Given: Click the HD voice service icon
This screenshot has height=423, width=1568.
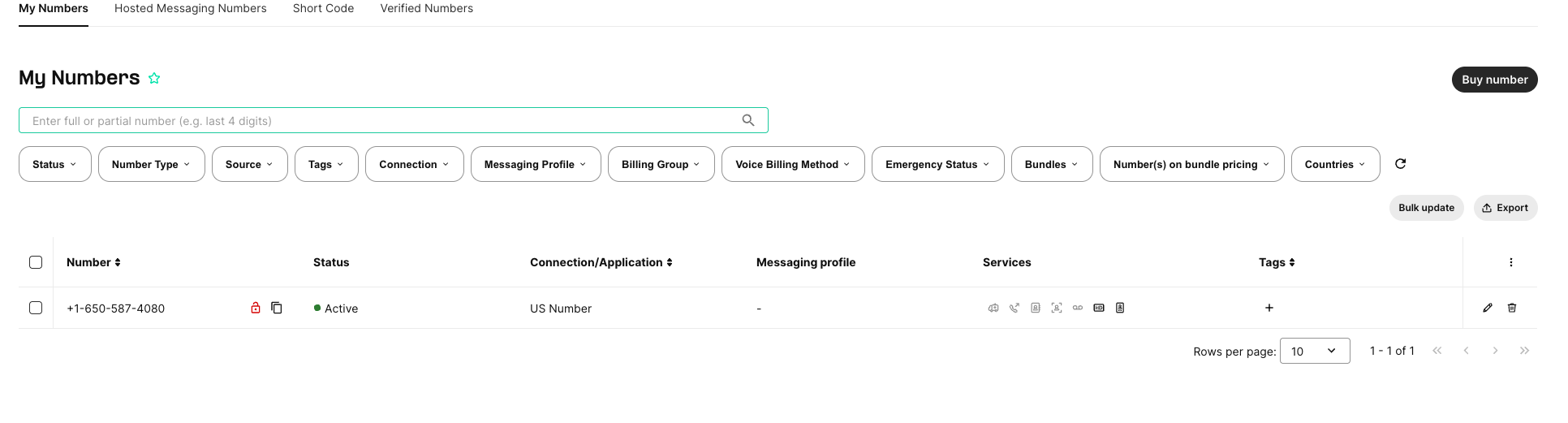Looking at the screenshot, I should (1098, 308).
